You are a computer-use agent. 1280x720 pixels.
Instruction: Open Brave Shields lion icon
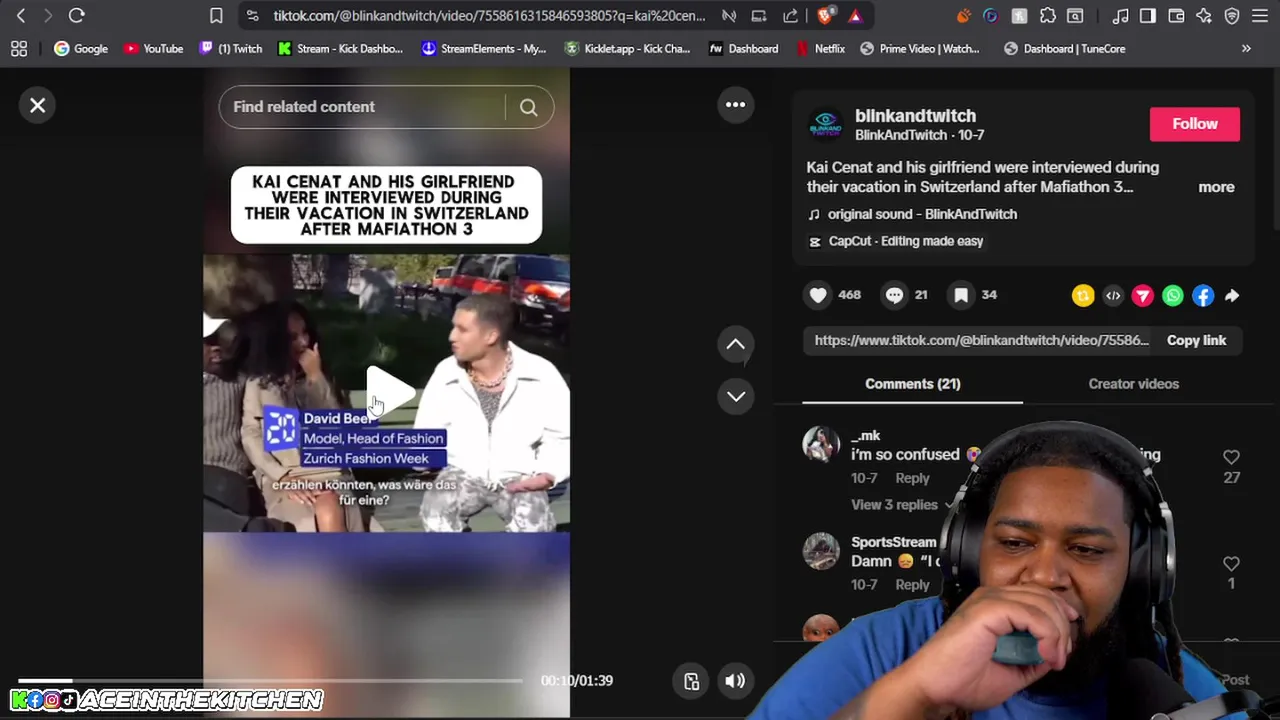click(x=825, y=15)
